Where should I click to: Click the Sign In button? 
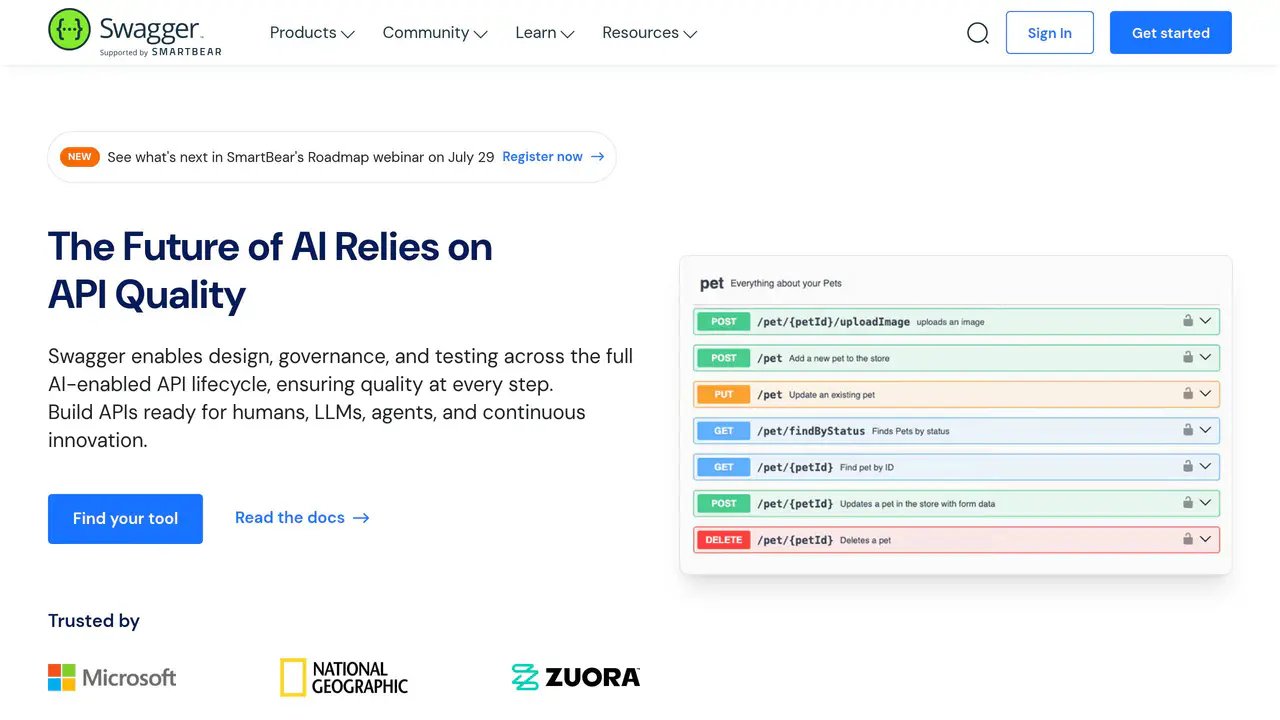[x=1050, y=33]
